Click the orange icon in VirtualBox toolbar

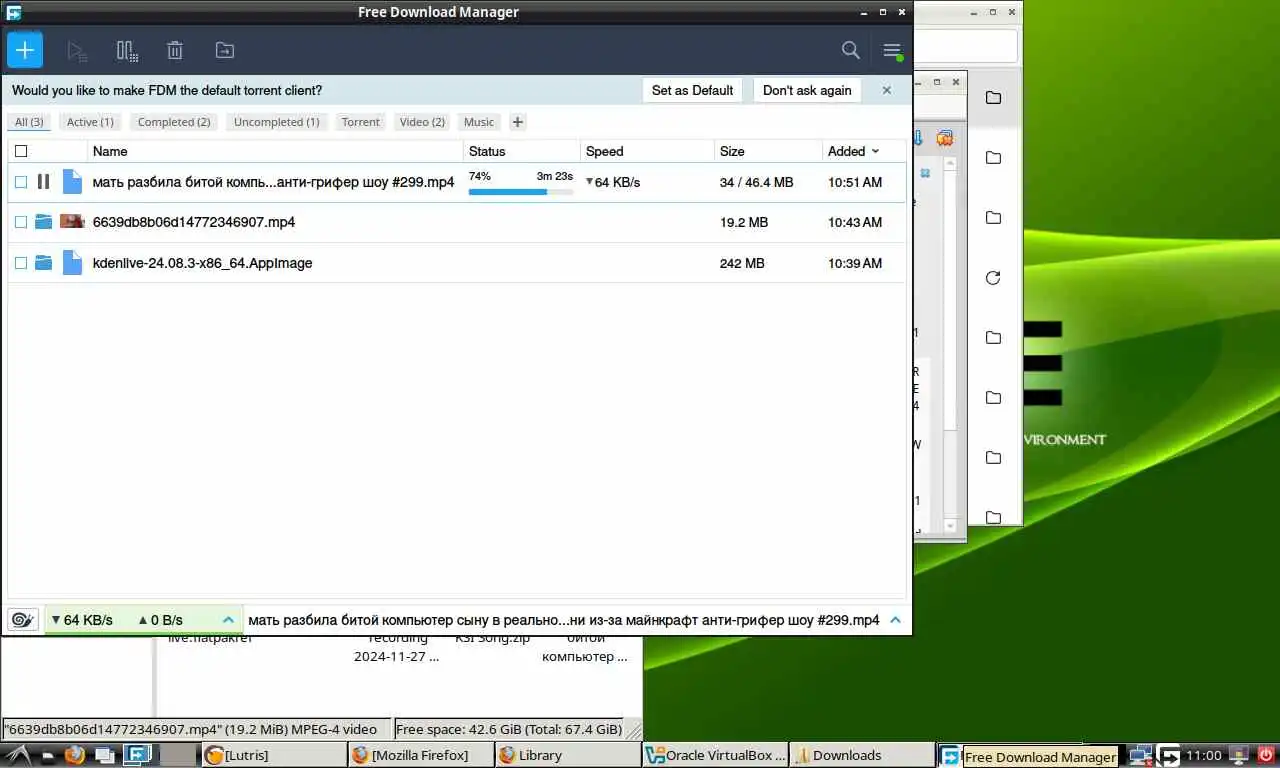(944, 138)
